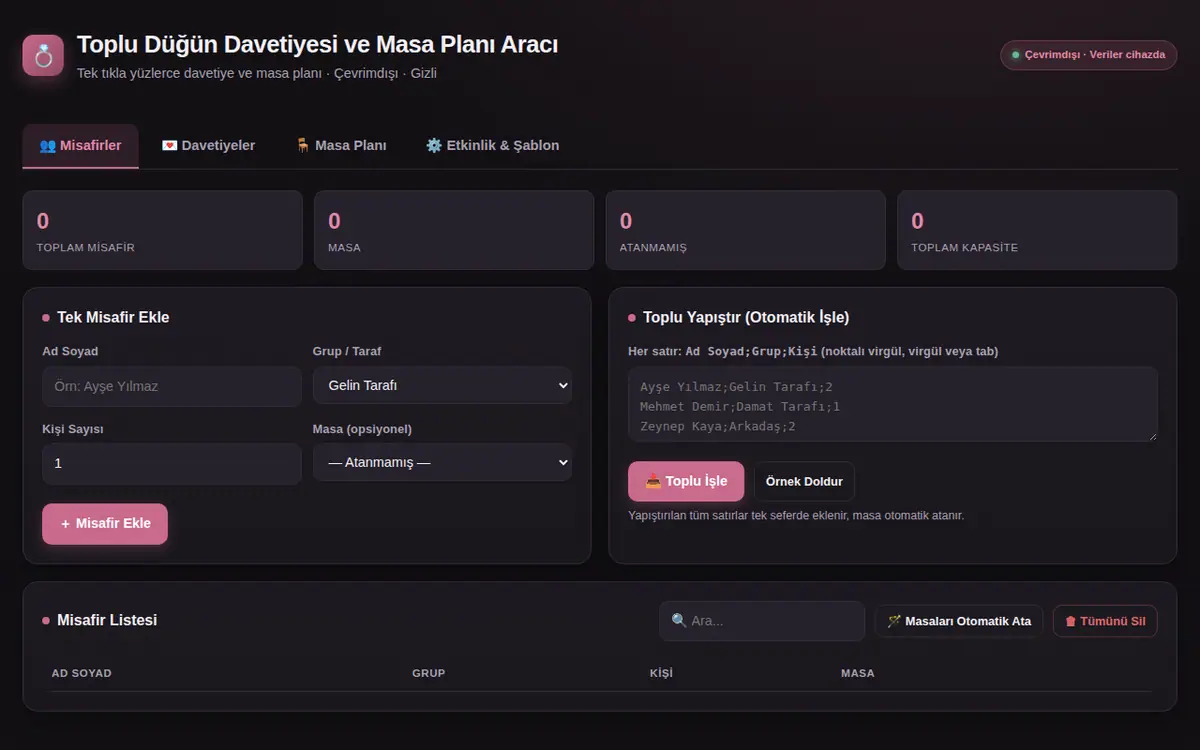Switch to the Davetiyeler tab
The height and width of the screenshot is (750, 1200).
208,146
